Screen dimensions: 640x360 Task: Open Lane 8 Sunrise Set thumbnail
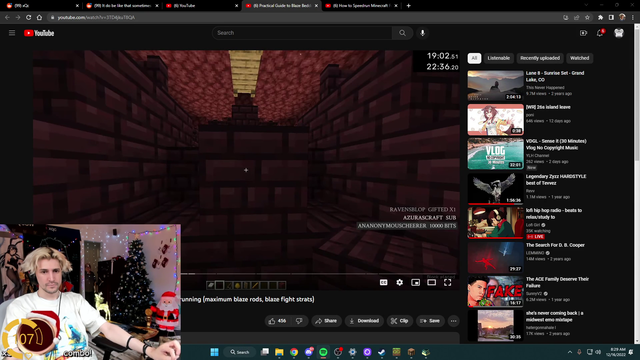pyautogui.click(x=496, y=85)
